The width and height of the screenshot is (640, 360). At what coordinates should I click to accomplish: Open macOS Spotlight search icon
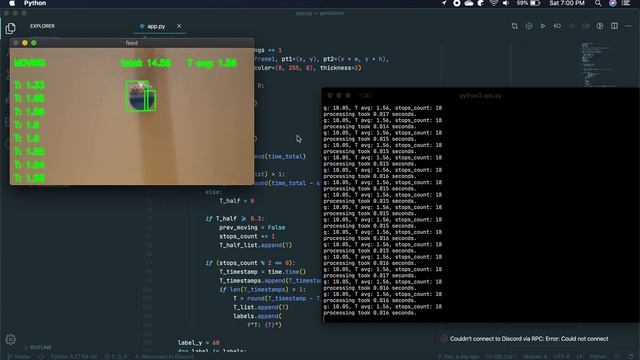click(598, 3)
